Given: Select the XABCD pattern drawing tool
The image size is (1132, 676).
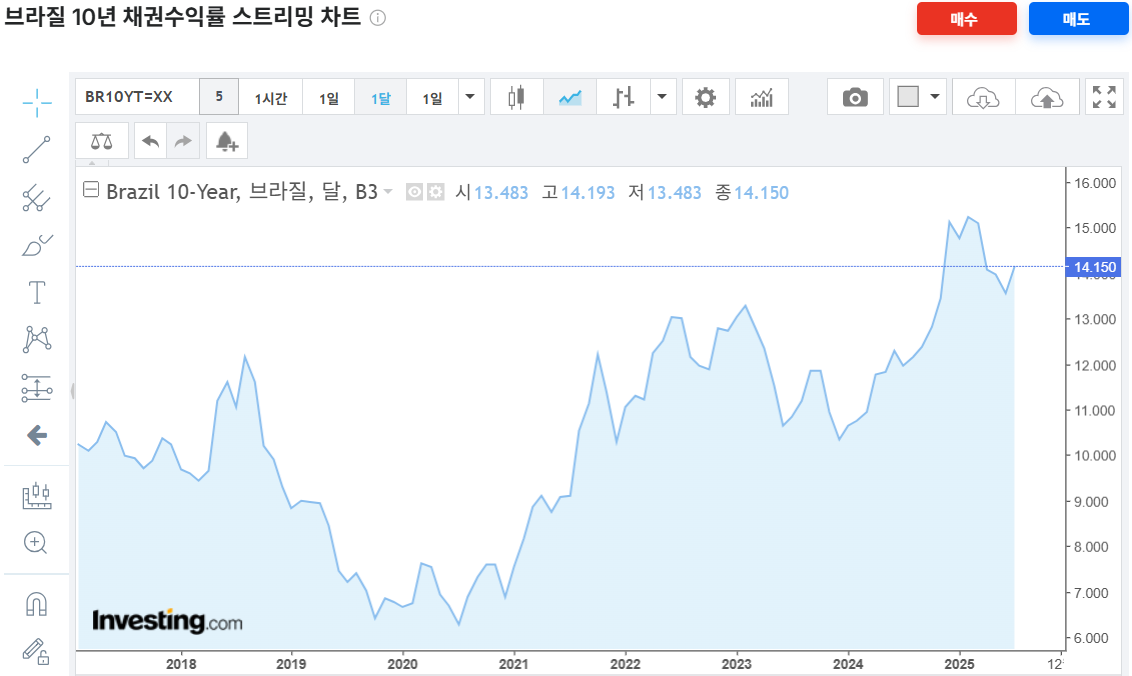Looking at the screenshot, I should pos(36,338).
